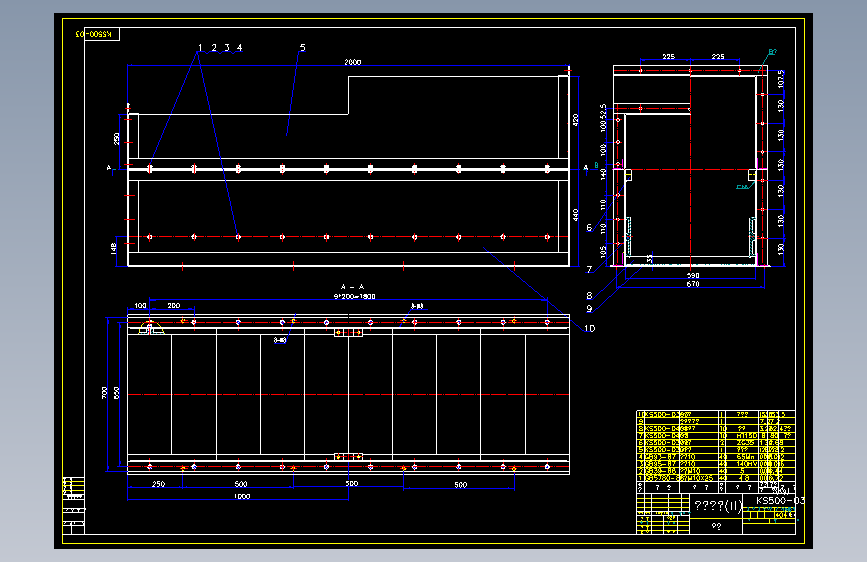
Task: Click the 9*200=1800 dimension text
Action: [x=354, y=296]
